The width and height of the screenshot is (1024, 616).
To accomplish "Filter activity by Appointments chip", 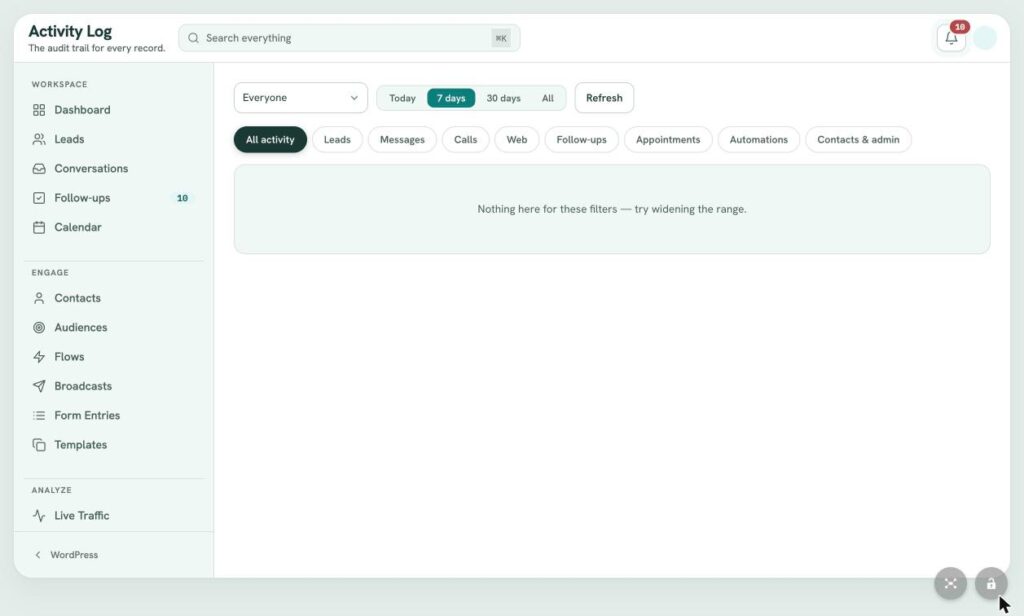I will (x=667, y=140).
